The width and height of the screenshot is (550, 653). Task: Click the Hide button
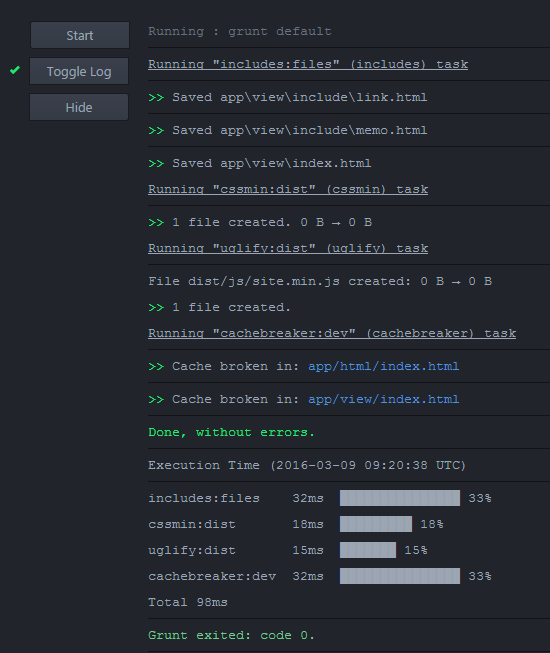pos(79,107)
